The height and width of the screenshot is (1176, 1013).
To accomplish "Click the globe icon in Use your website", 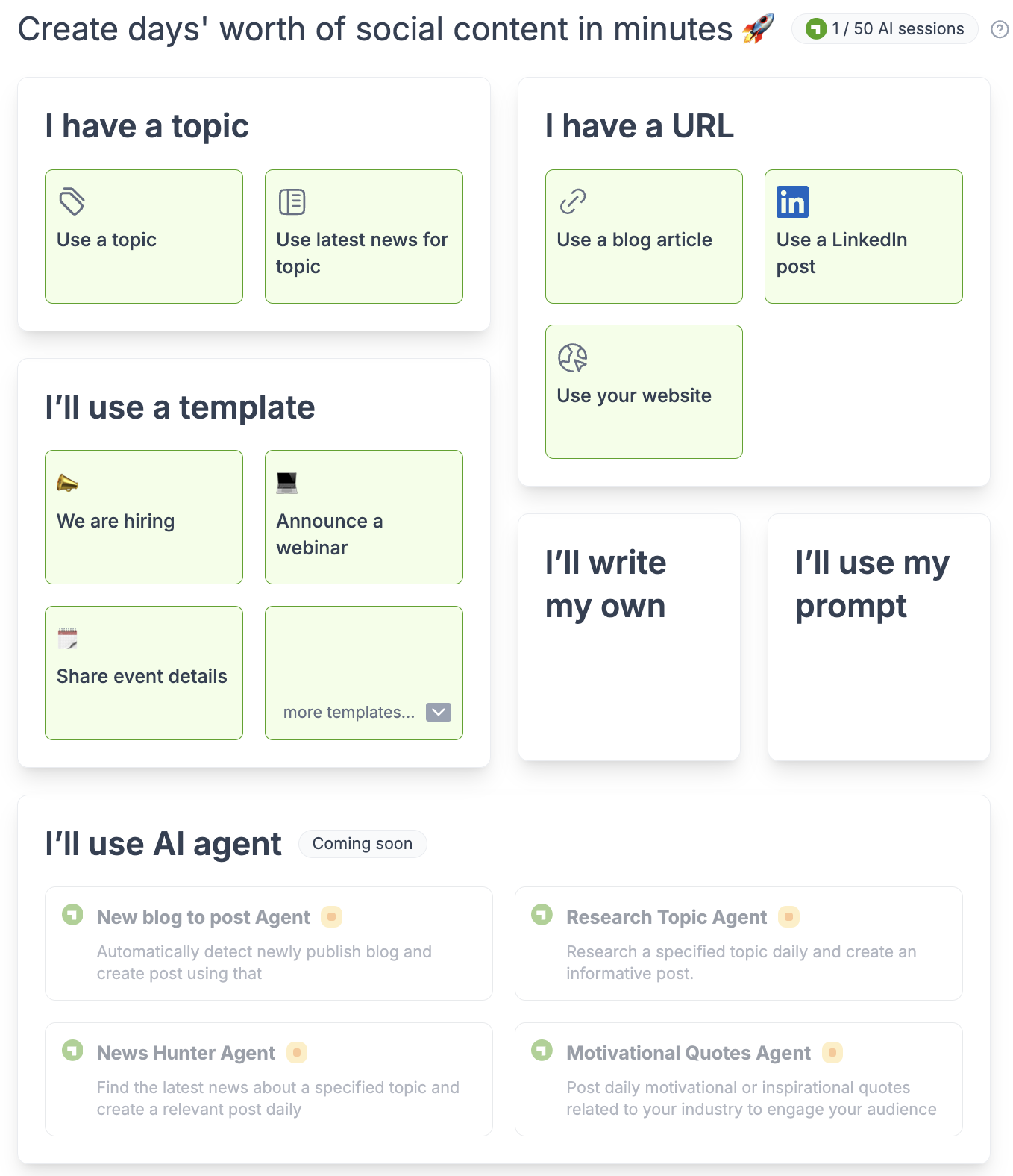I will [573, 357].
